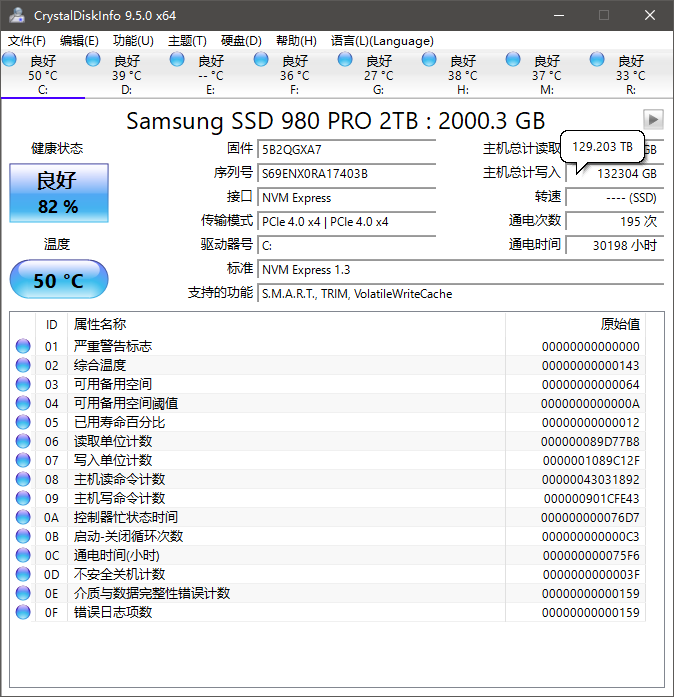Click status orb for 已用寿命百分比 row
Screen dimensions: 674x697
pos(23,422)
